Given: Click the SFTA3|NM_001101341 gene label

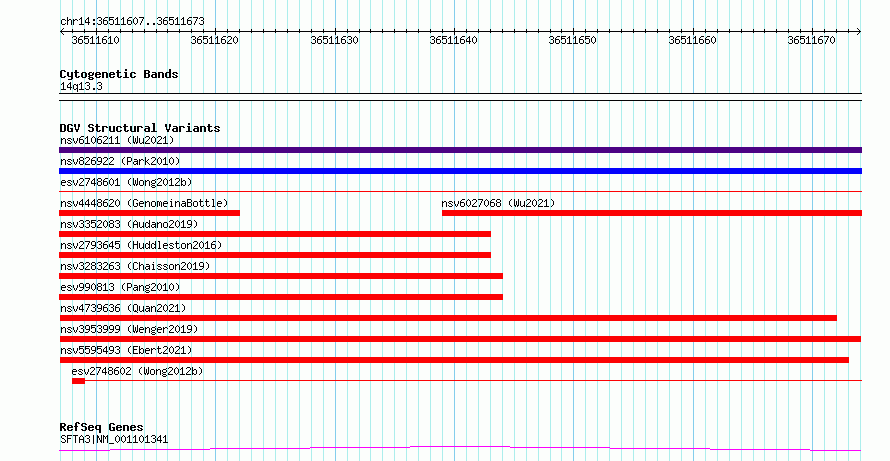Looking at the screenshot, I should pos(114,439).
